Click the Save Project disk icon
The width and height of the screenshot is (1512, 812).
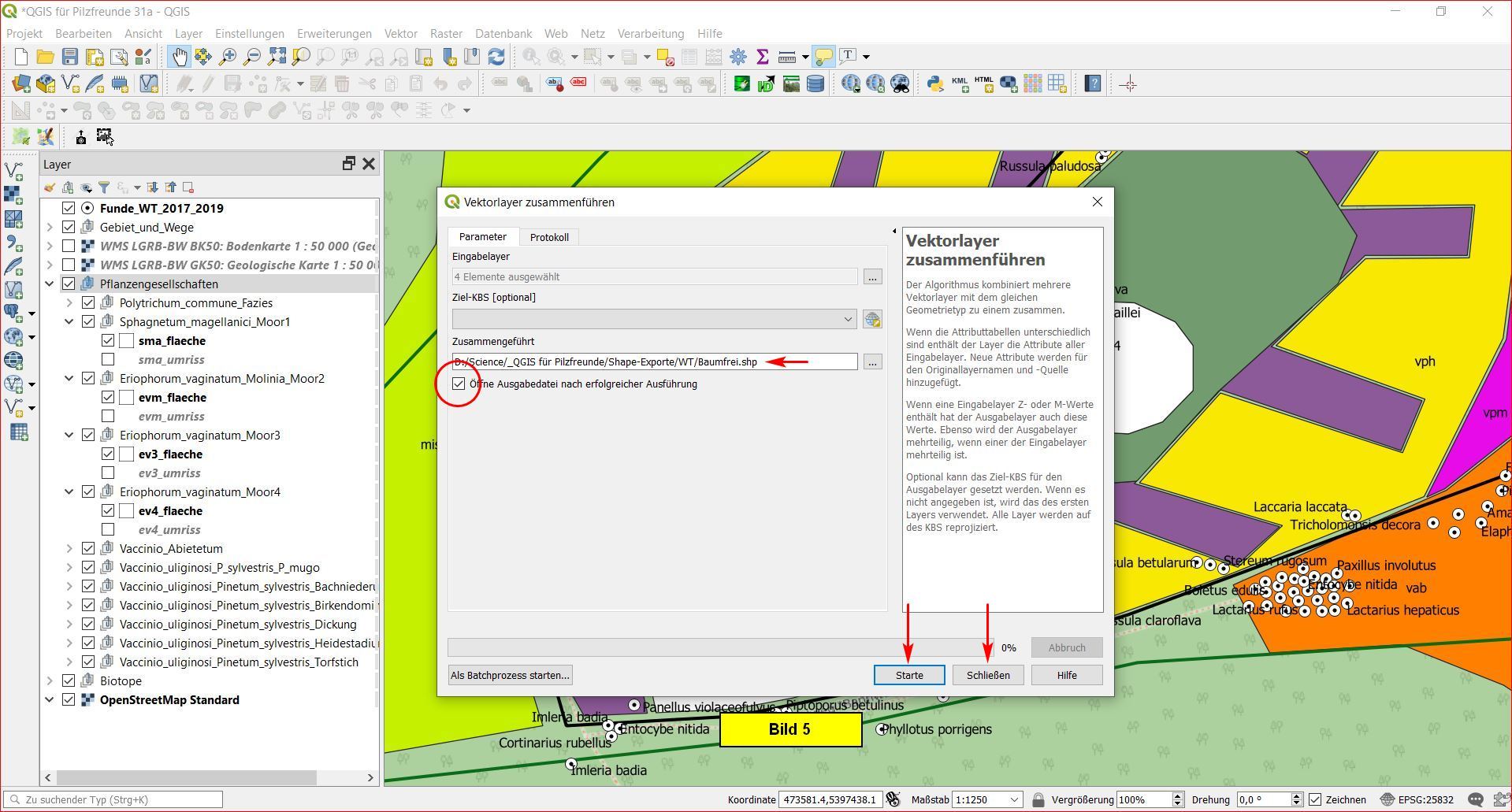coord(70,57)
